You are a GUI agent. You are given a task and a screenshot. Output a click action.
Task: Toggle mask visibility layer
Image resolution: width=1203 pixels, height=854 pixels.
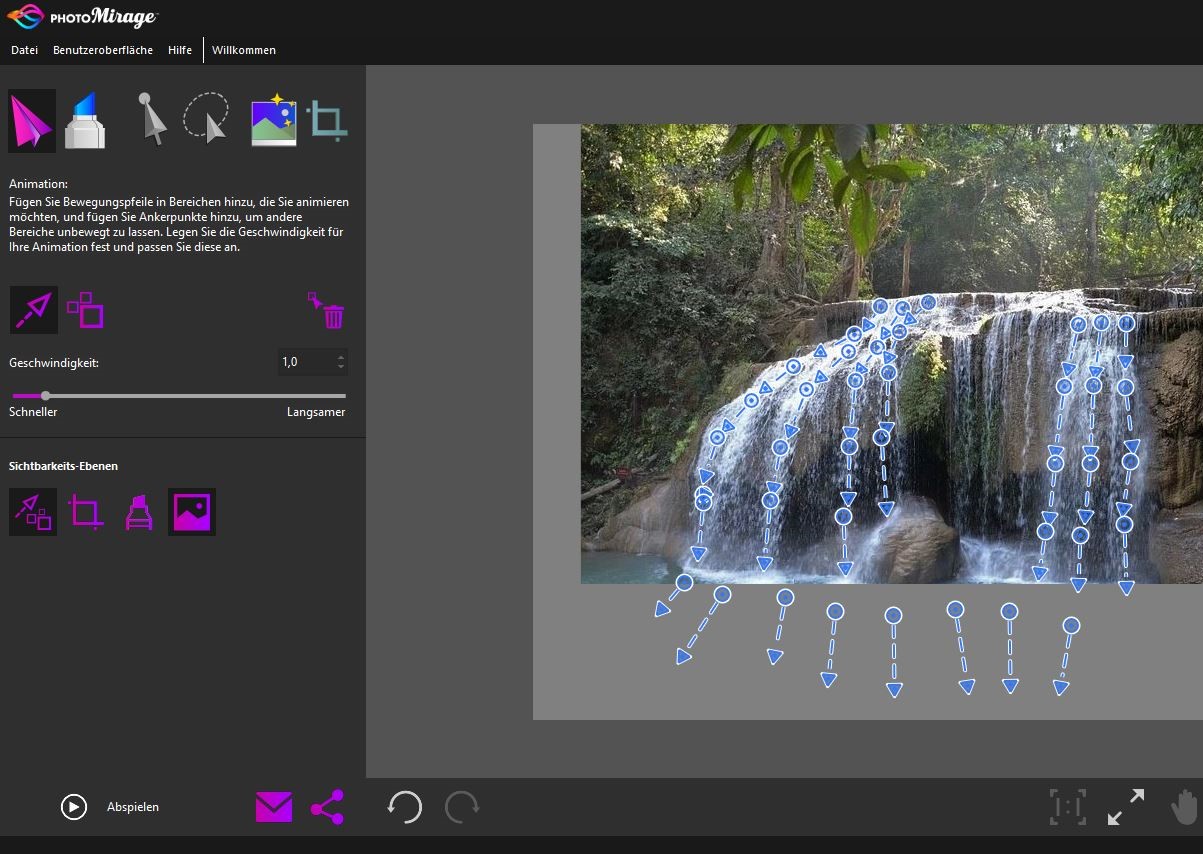point(139,512)
